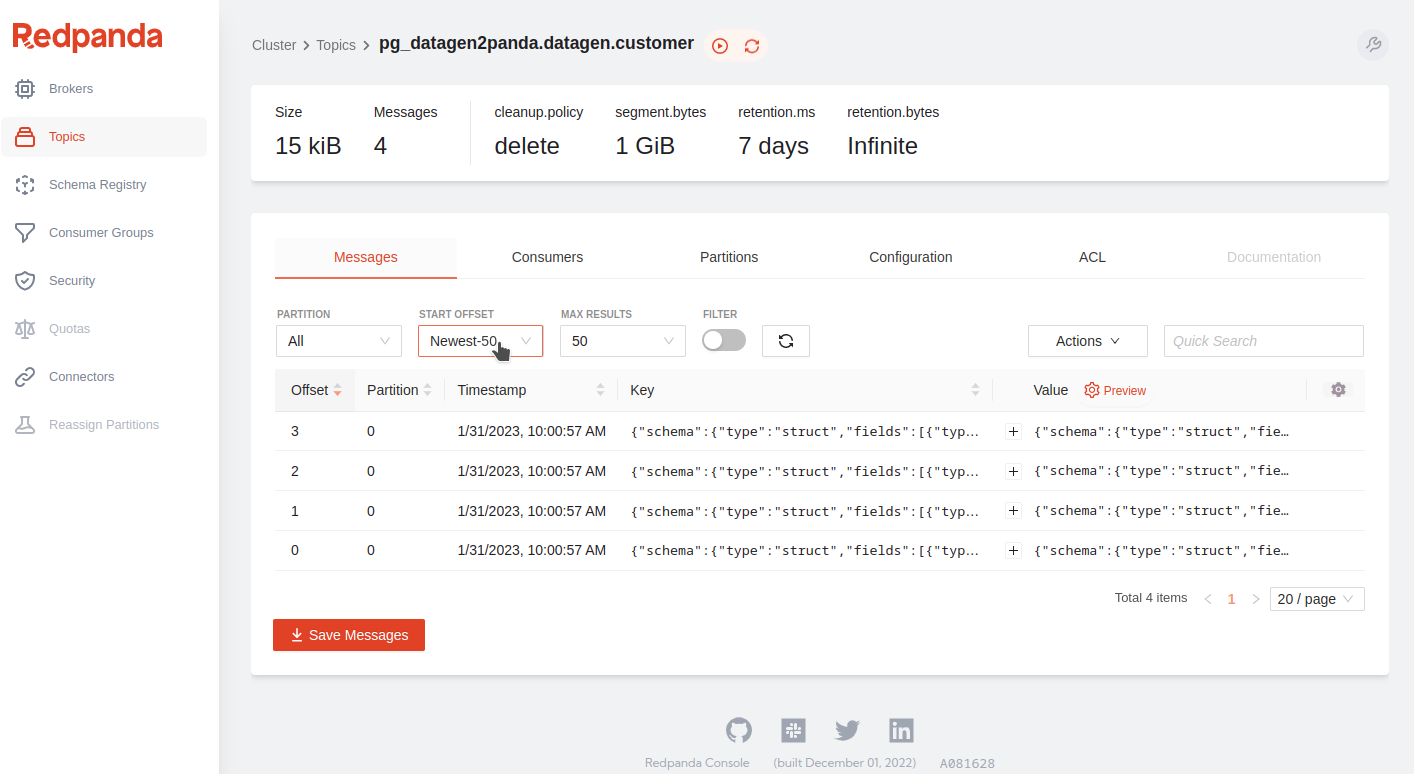Viewport: 1414px width, 774px height.
Task: Click the reload messages button
Action: tap(786, 341)
